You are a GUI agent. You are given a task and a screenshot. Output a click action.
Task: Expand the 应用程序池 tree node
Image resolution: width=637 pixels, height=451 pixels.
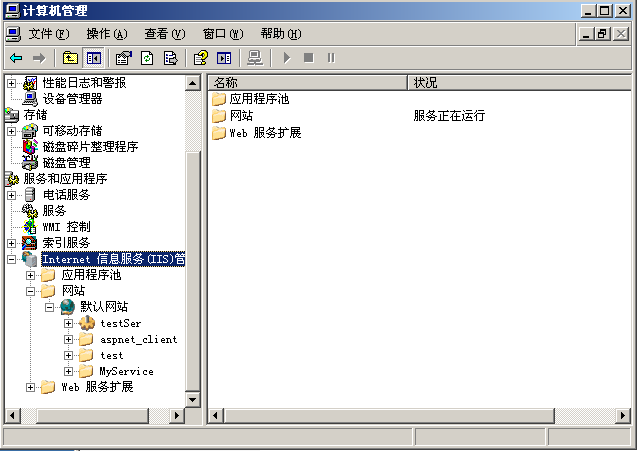coord(30,275)
